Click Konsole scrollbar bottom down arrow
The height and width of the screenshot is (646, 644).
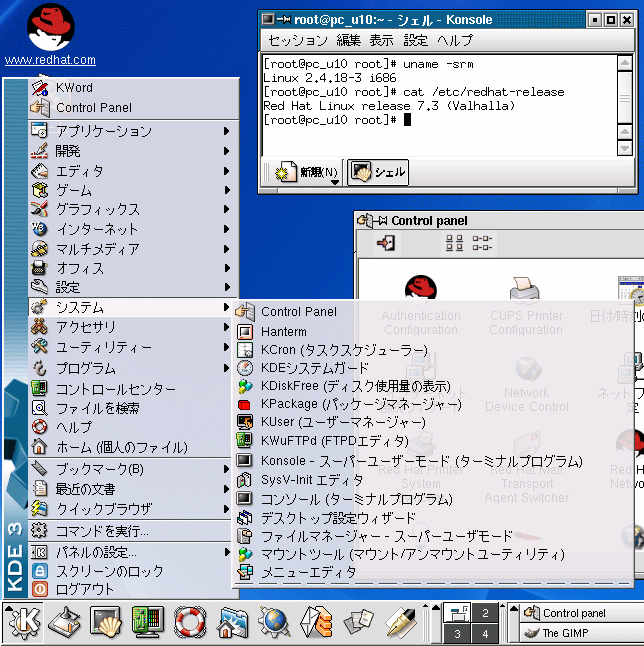[x=625, y=148]
